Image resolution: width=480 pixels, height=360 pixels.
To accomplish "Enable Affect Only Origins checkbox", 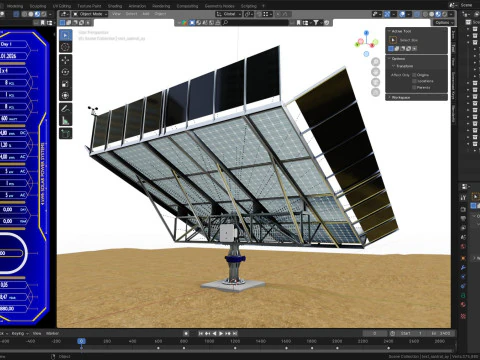I will (x=414, y=75).
